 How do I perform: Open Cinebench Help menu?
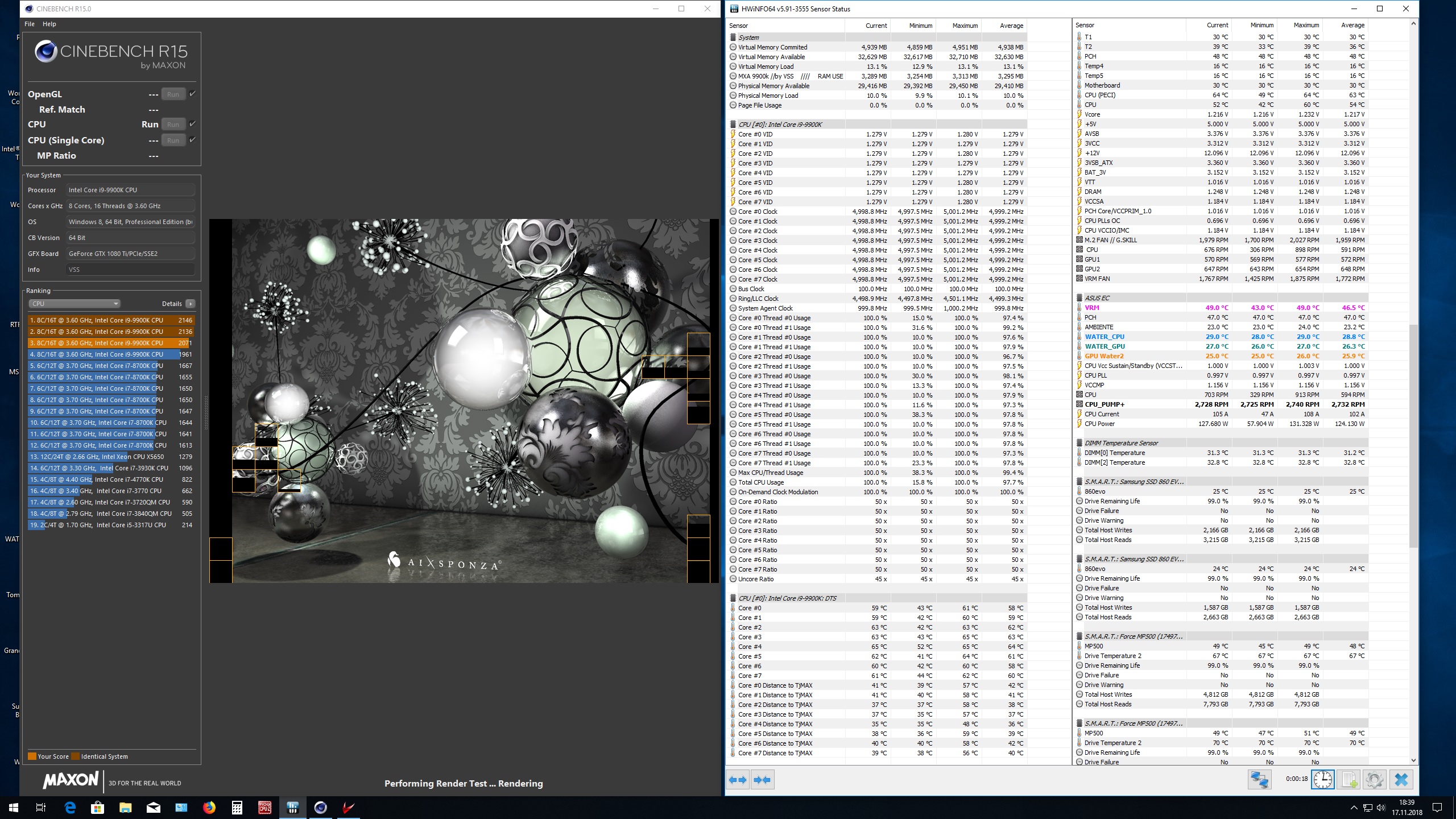coord(49,24)
